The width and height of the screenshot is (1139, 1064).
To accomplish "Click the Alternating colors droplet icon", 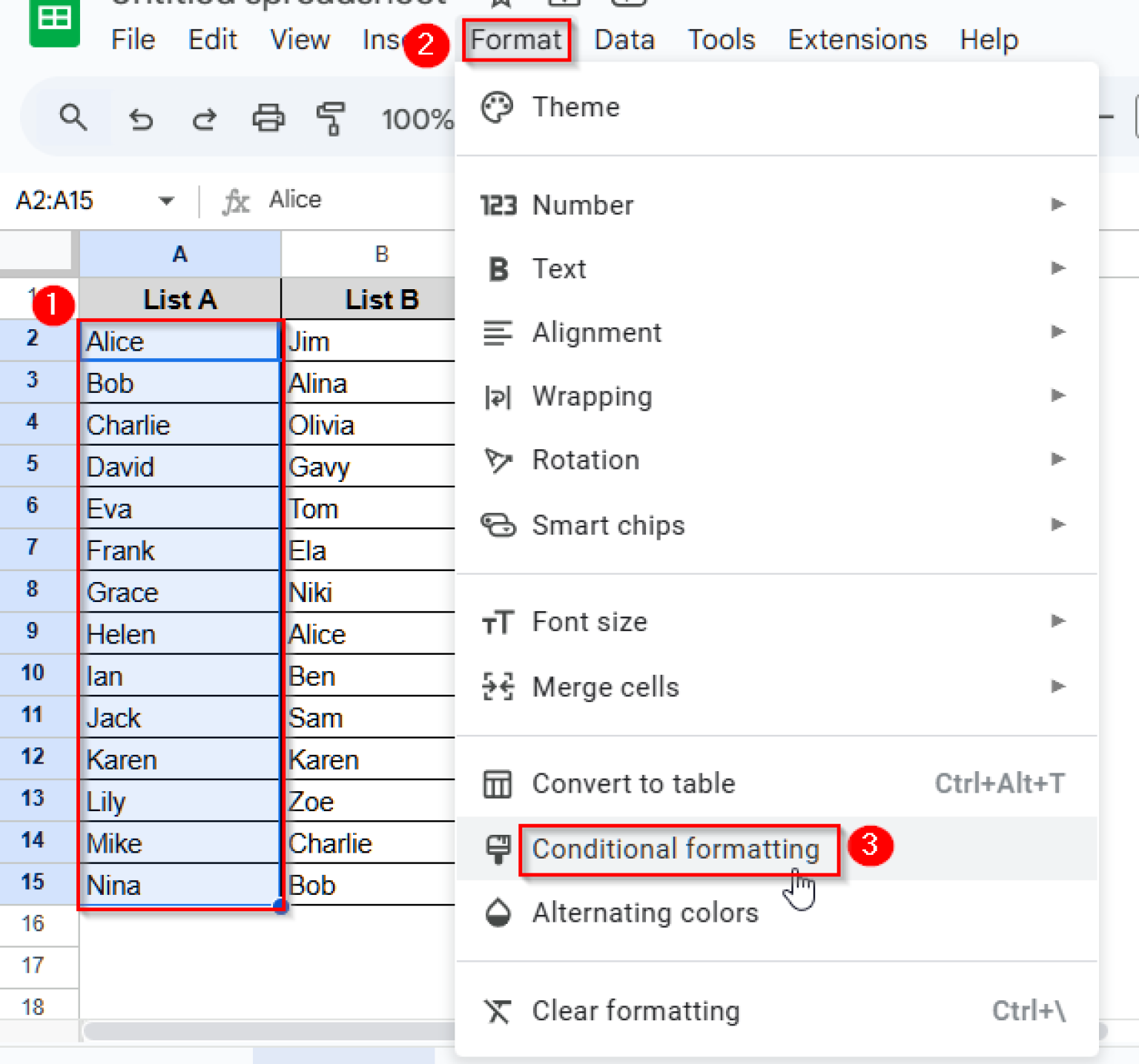I will (x=498, y=913).
